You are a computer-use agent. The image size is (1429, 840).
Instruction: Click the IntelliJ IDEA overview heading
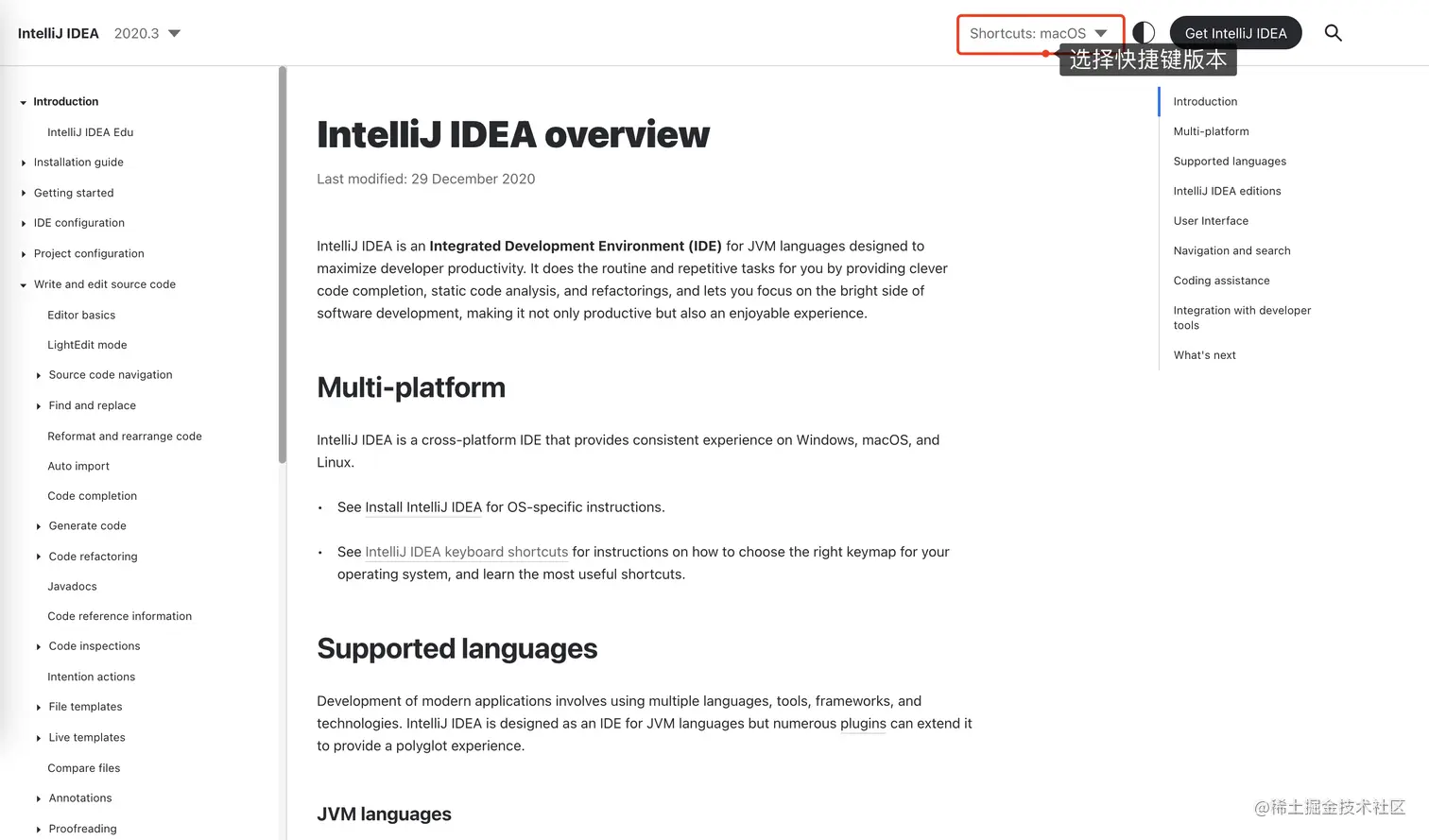point(513,134)
